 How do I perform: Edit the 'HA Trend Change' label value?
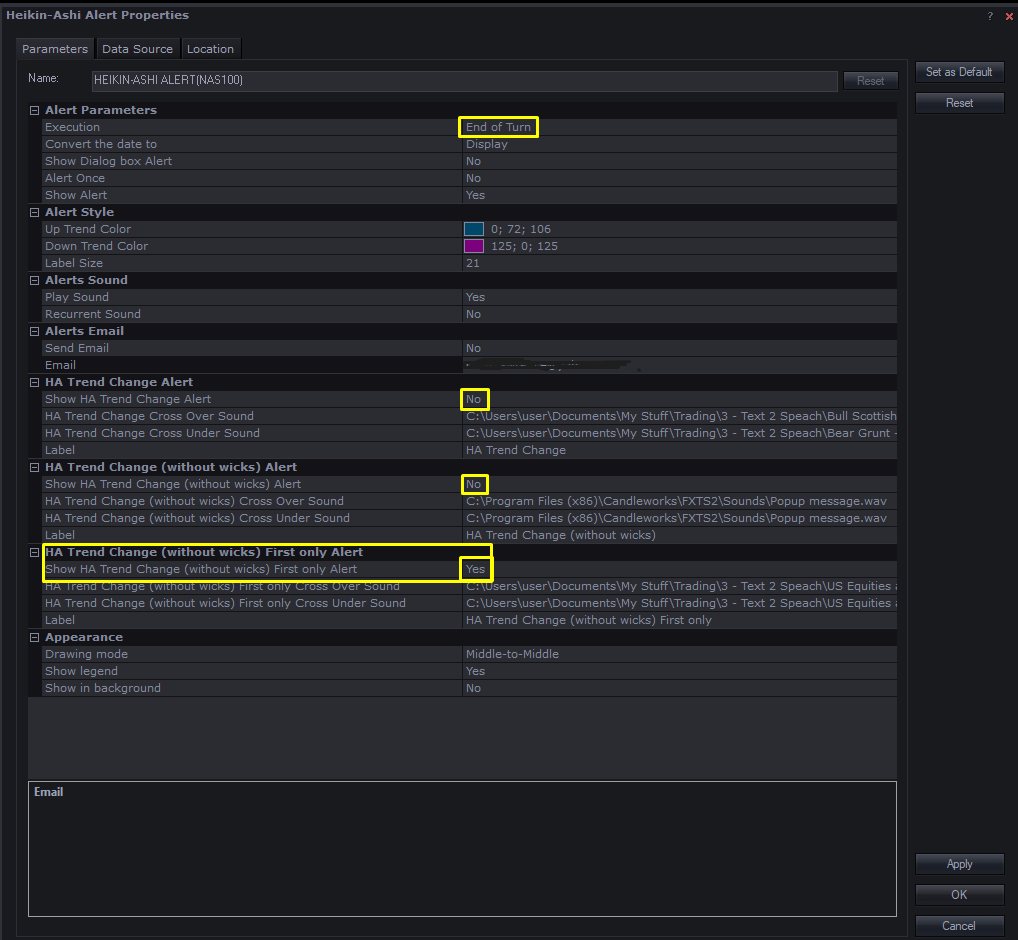[515, 450]
